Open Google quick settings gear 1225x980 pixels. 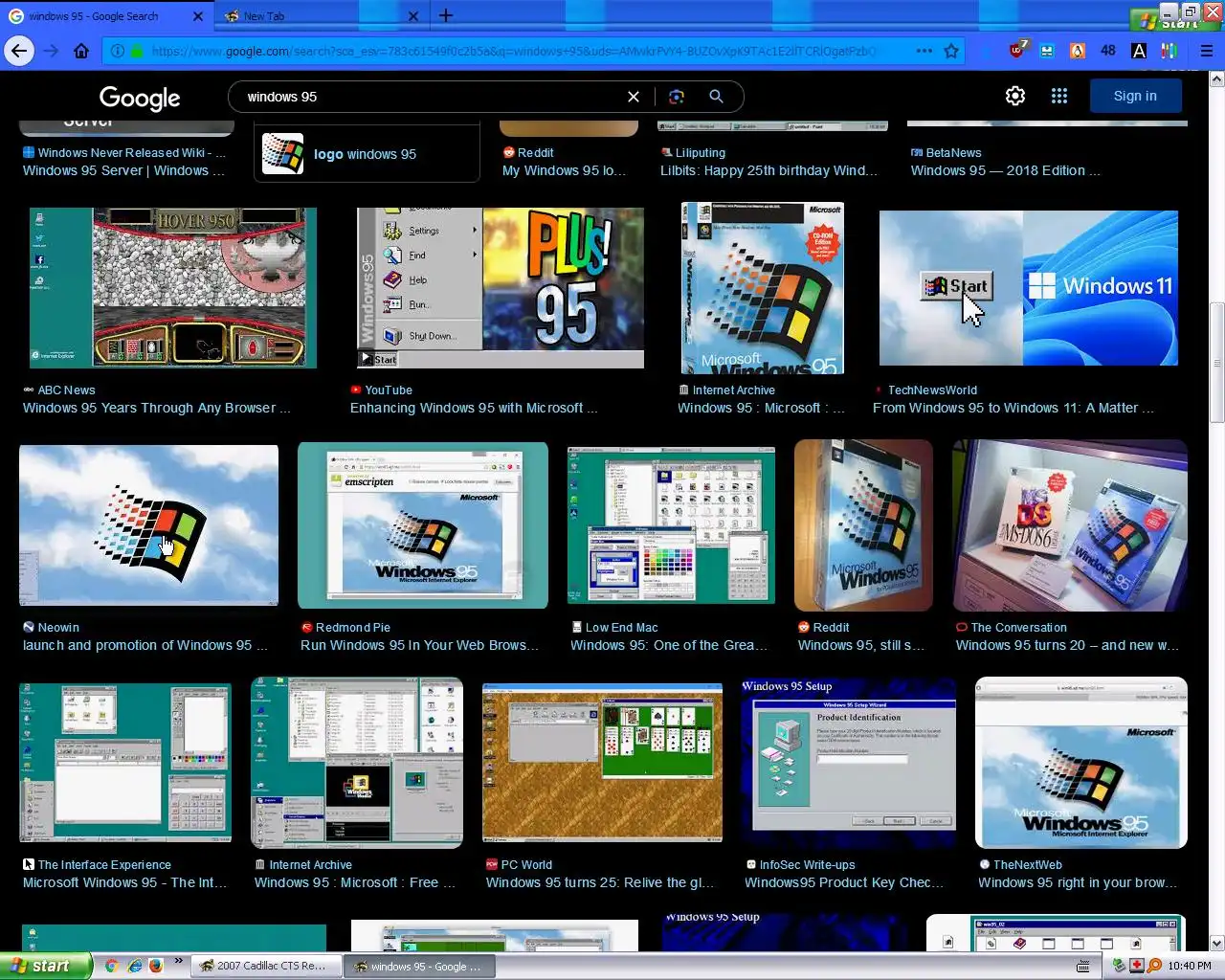click(1015, 96)
